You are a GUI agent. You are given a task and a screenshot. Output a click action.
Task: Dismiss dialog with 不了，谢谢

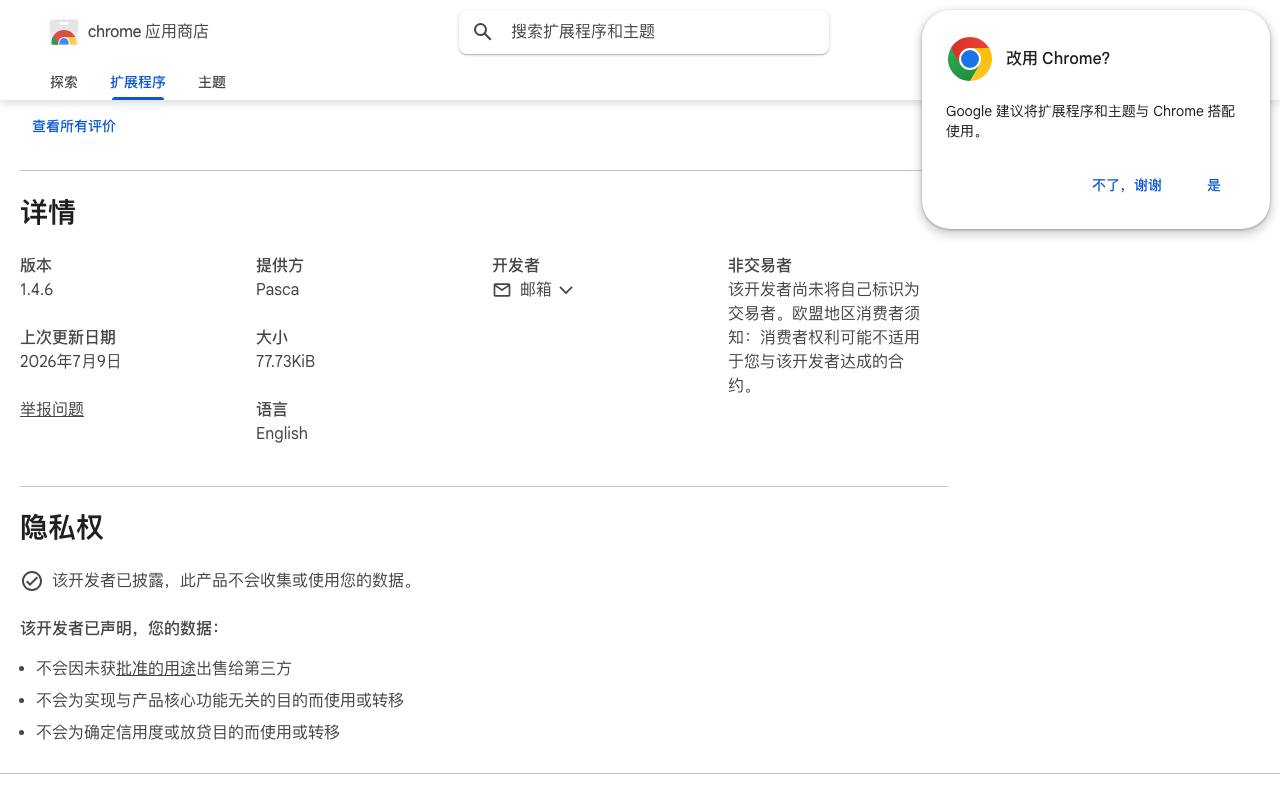coord(1127,185)
